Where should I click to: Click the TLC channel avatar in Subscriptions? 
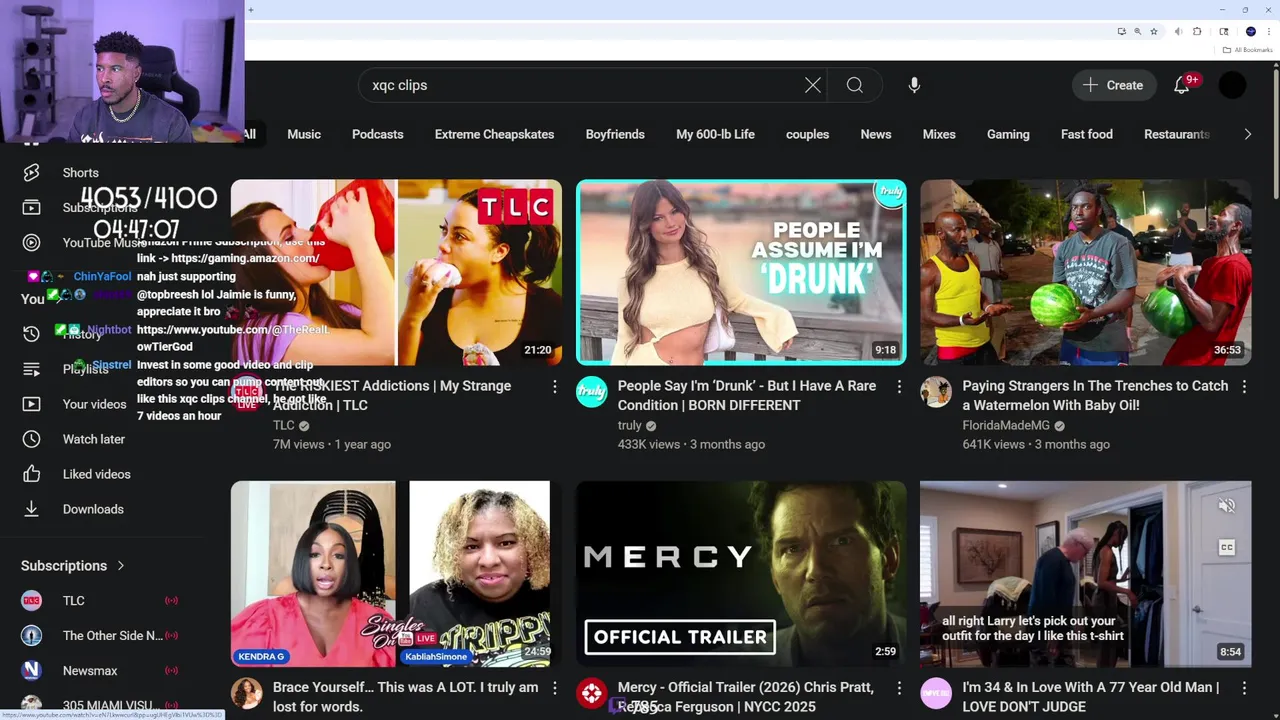point(31,600)
